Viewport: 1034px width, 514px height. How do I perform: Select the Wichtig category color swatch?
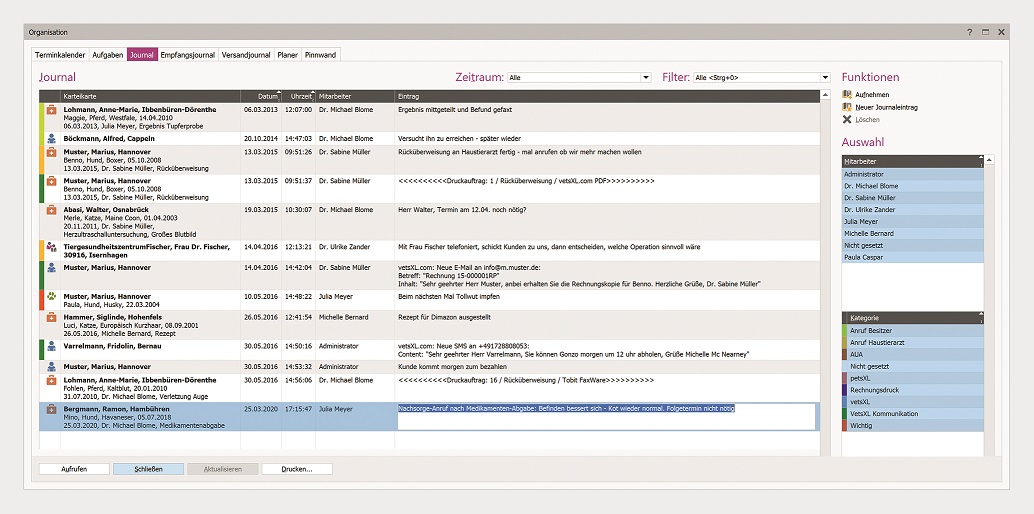[845, 425]
